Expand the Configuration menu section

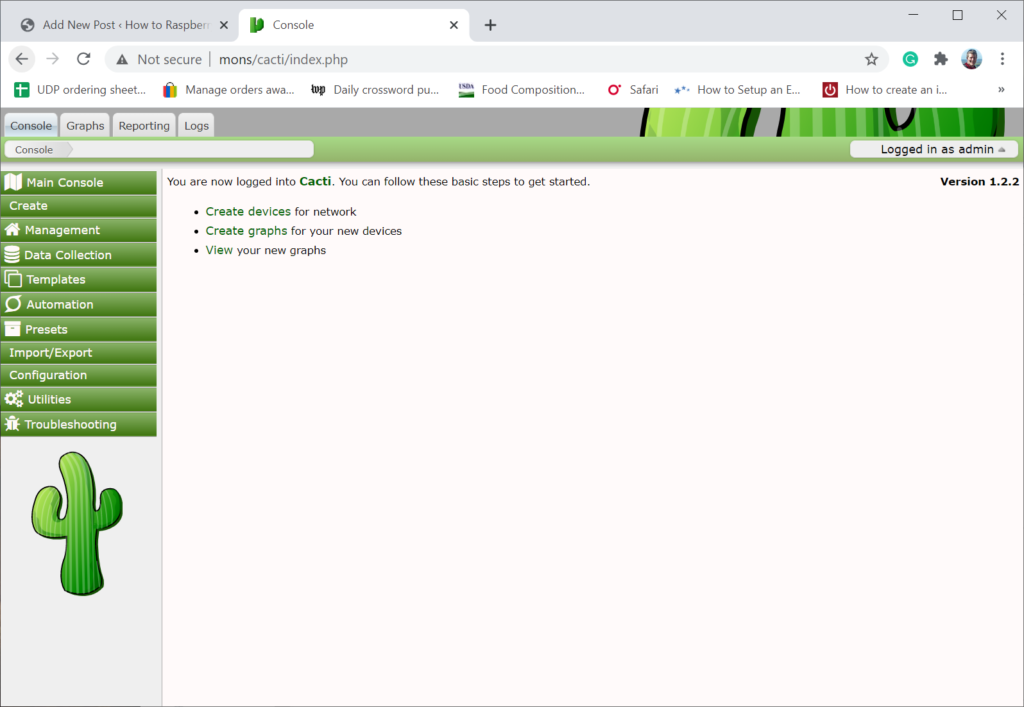point(79,375)
